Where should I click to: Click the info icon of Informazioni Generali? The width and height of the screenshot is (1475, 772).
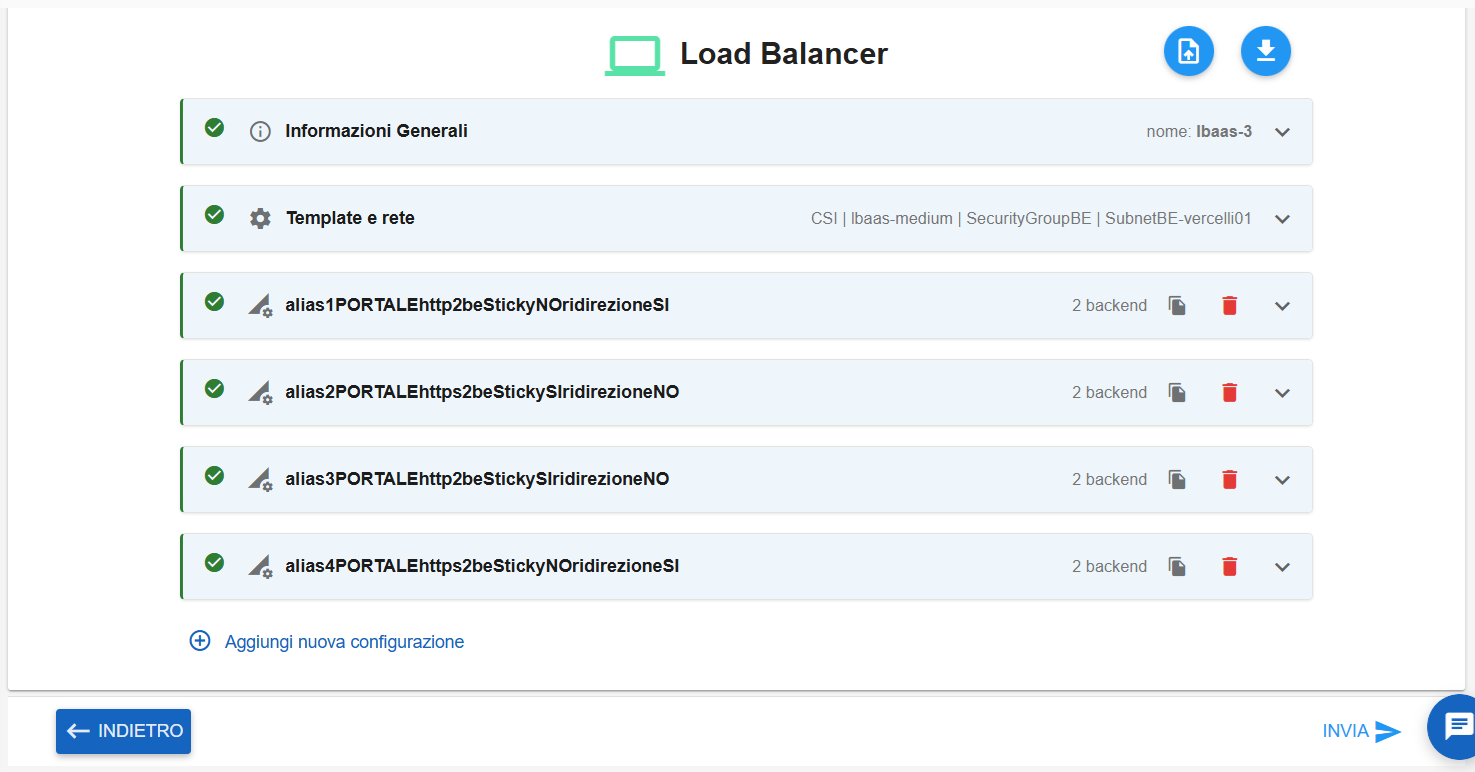tap(260, 132)
